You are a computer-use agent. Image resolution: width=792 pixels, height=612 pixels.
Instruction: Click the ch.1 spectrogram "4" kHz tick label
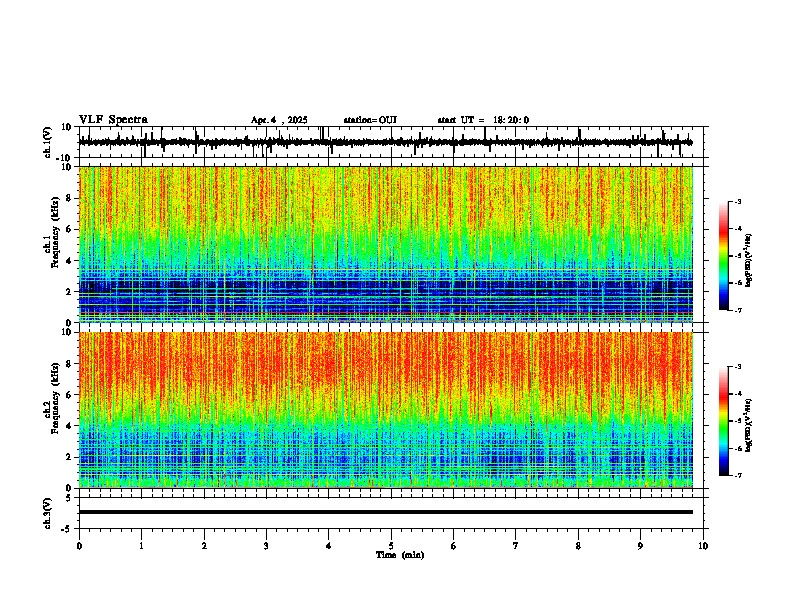[x=70, y=261]
